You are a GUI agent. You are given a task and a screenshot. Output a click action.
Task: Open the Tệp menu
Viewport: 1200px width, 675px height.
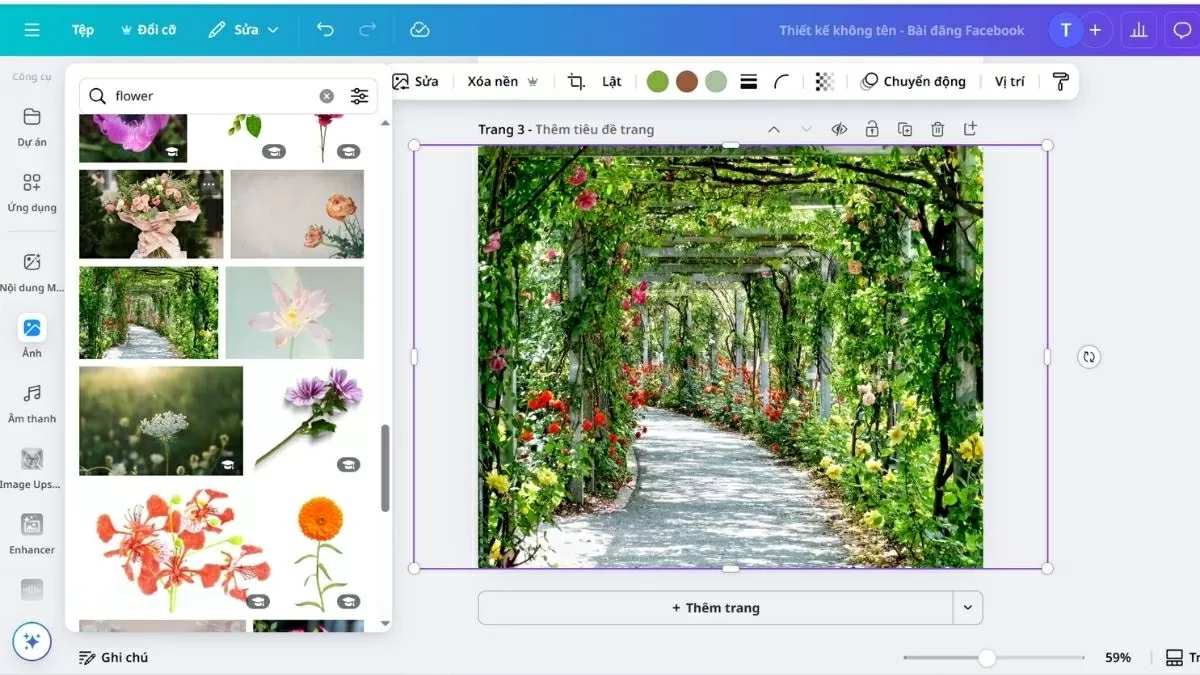[x=83, y=29]
